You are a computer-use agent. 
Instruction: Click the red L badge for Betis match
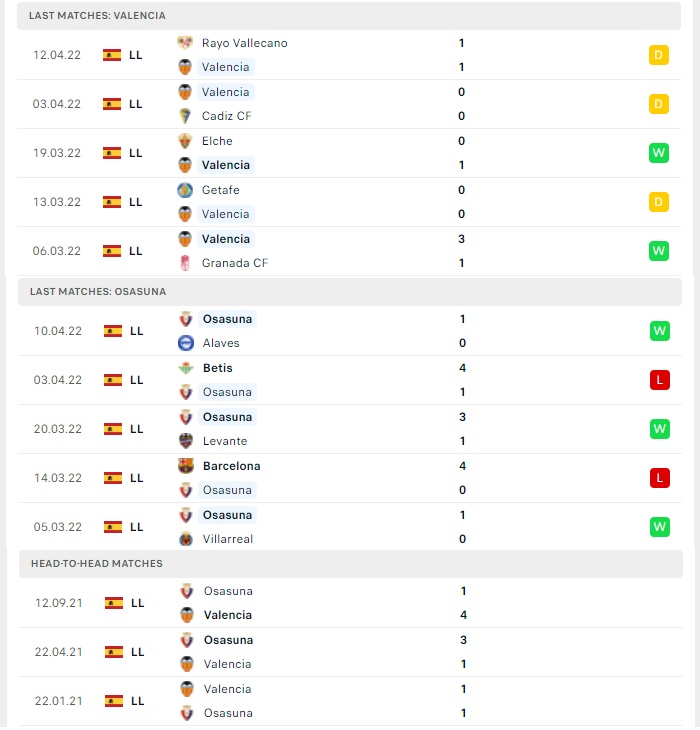pyautogui.click(x=660, y=380)
